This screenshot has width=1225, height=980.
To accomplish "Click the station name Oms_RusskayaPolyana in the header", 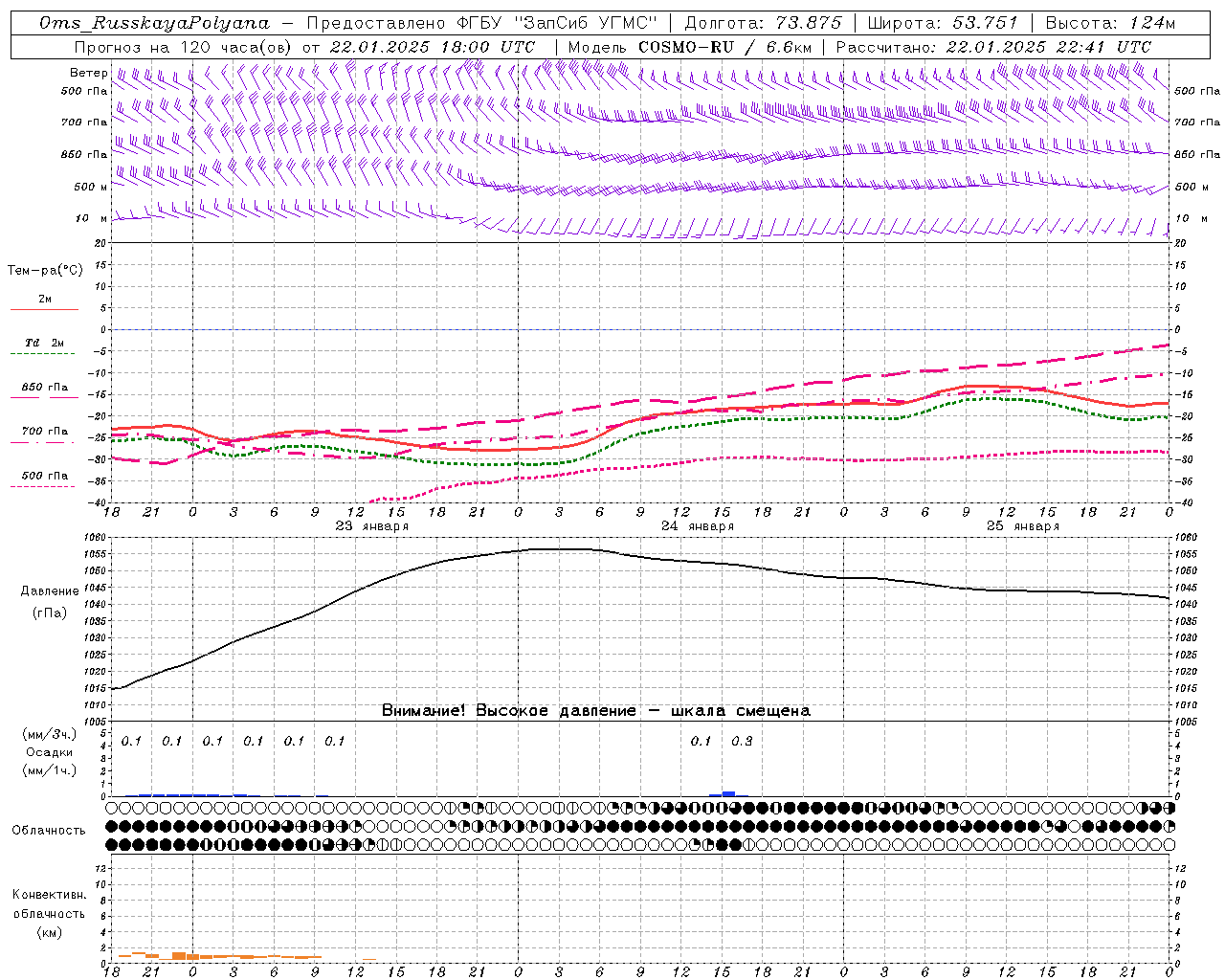I will 155,23.
